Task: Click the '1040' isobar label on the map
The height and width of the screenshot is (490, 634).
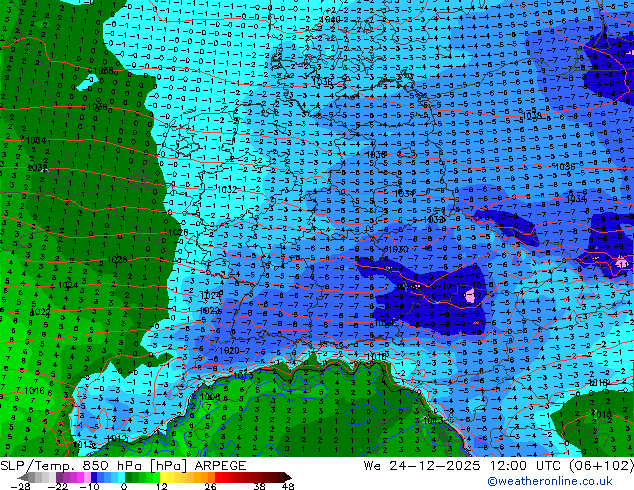Action: pyautogui.click(x=330, y=19)
